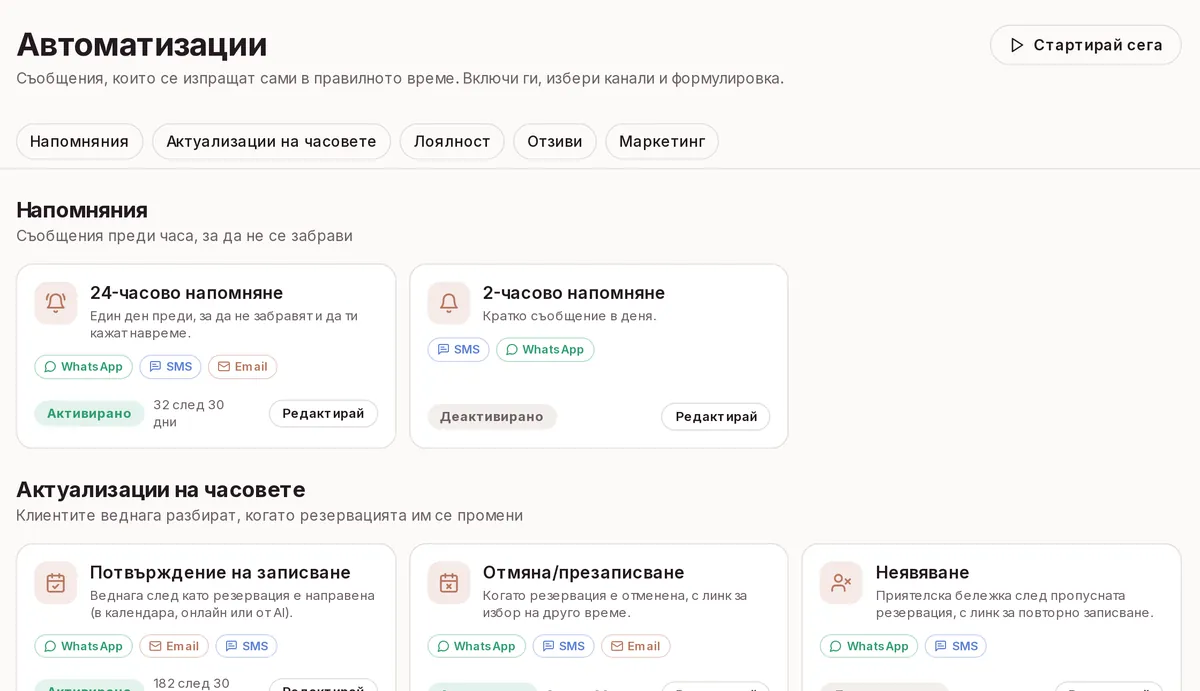Select the Актуализации на часовете tab
Screen dimensions: 1200x691
coord(271,142)
